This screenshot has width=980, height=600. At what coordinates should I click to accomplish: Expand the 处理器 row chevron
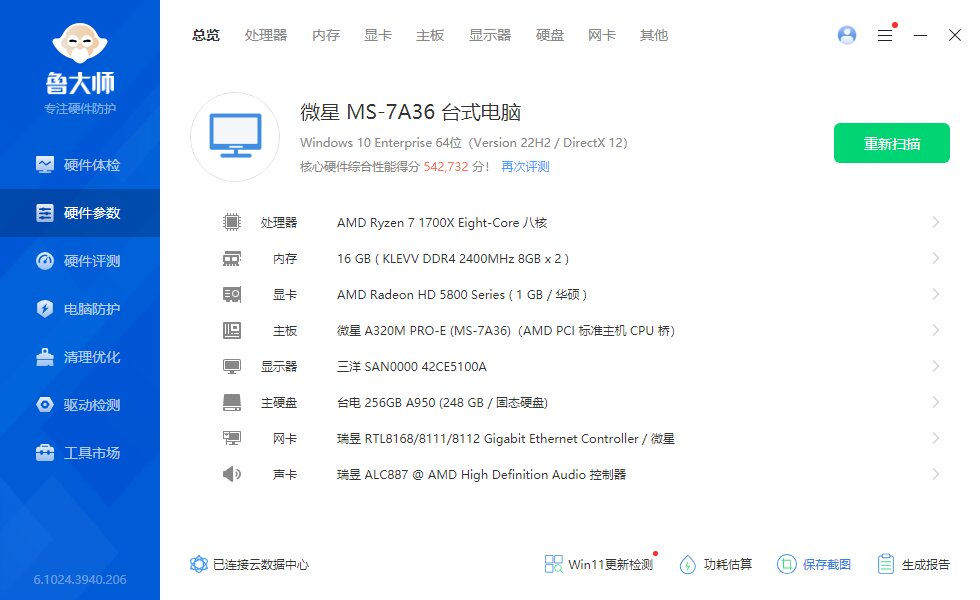click(936, 222)
